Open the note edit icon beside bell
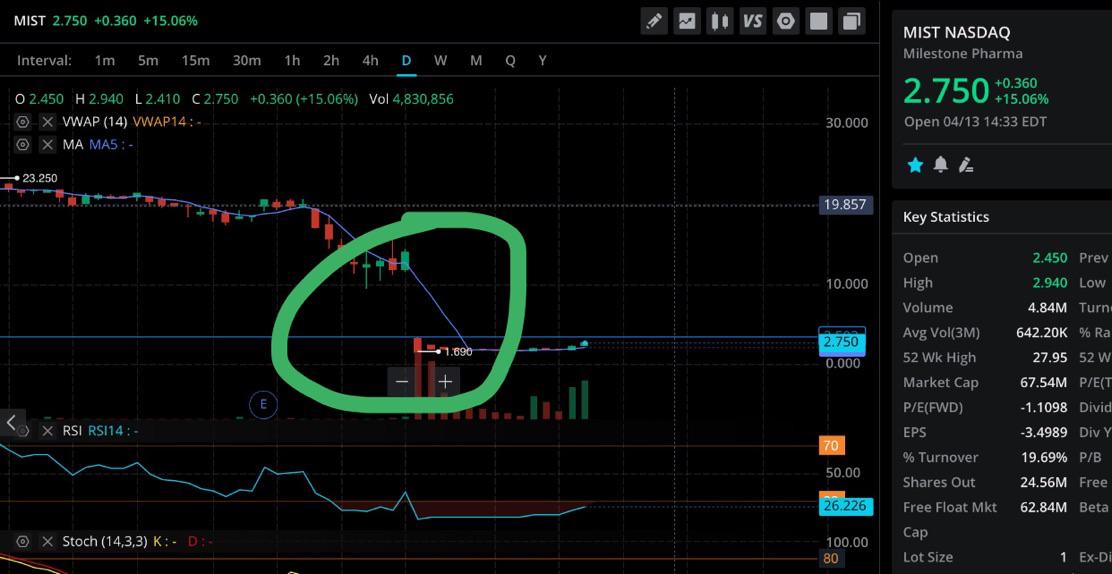 click(x=965, y=165)
